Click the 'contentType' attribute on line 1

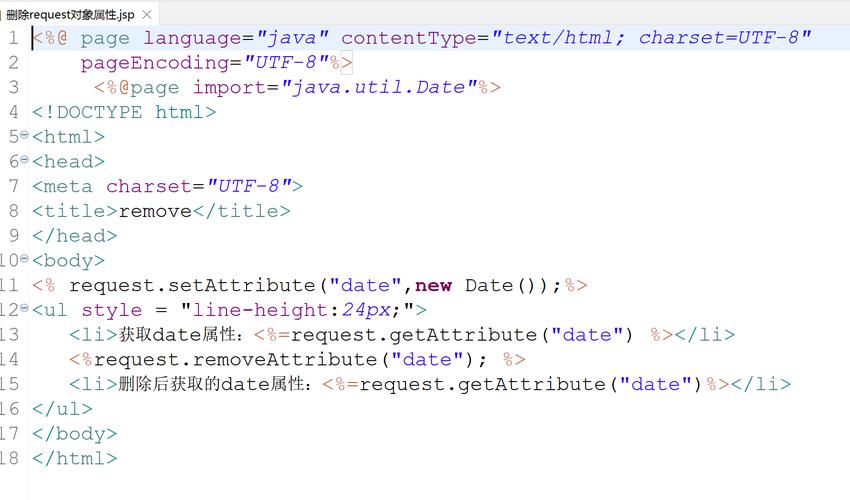(408, 38)
